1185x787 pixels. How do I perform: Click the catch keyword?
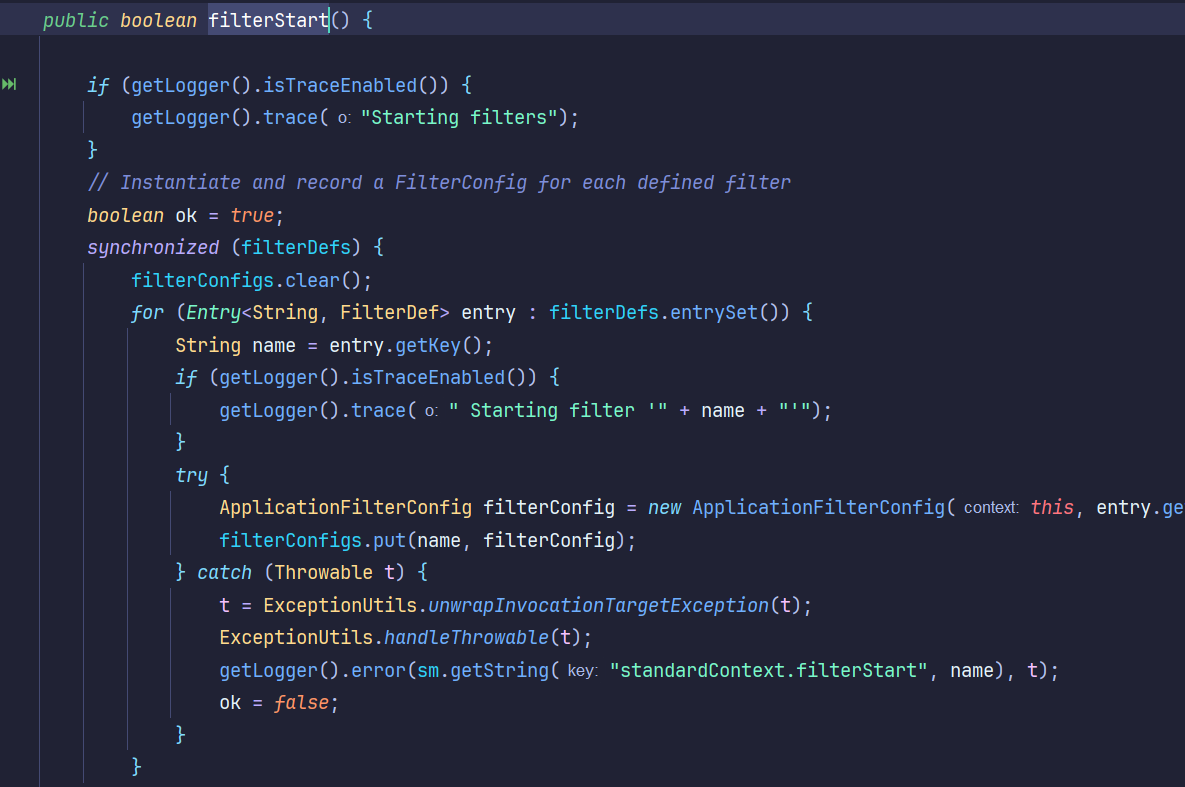click(224, 572)
